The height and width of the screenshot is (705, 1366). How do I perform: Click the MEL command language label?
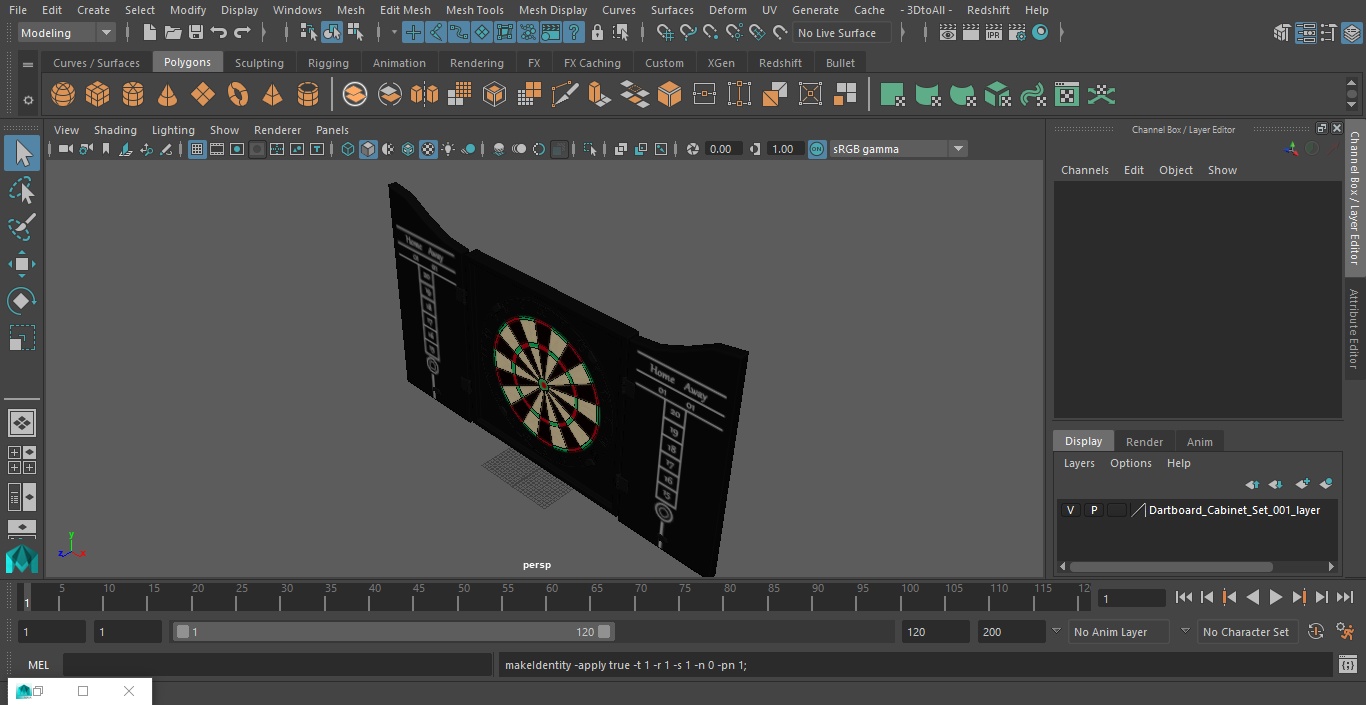[38, 665]
